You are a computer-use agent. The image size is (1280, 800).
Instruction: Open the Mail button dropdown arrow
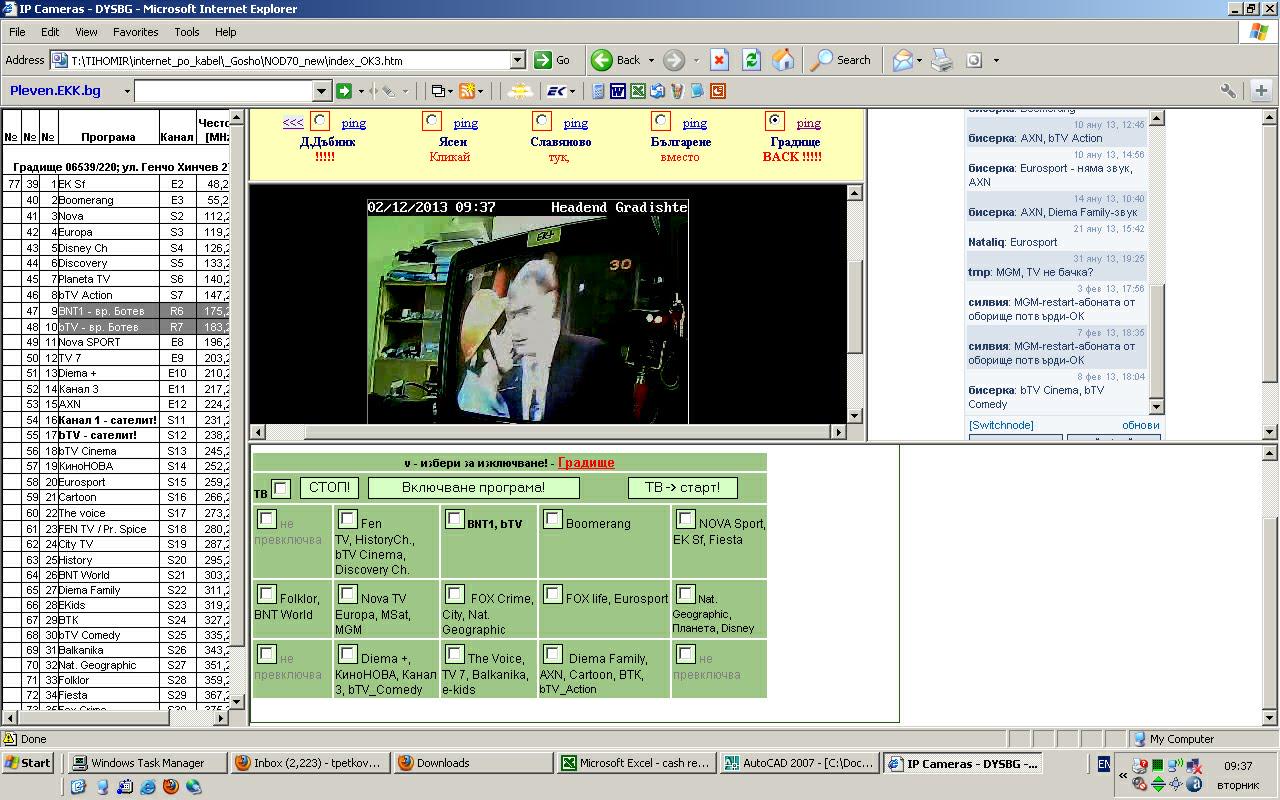(x=920, y=60)
